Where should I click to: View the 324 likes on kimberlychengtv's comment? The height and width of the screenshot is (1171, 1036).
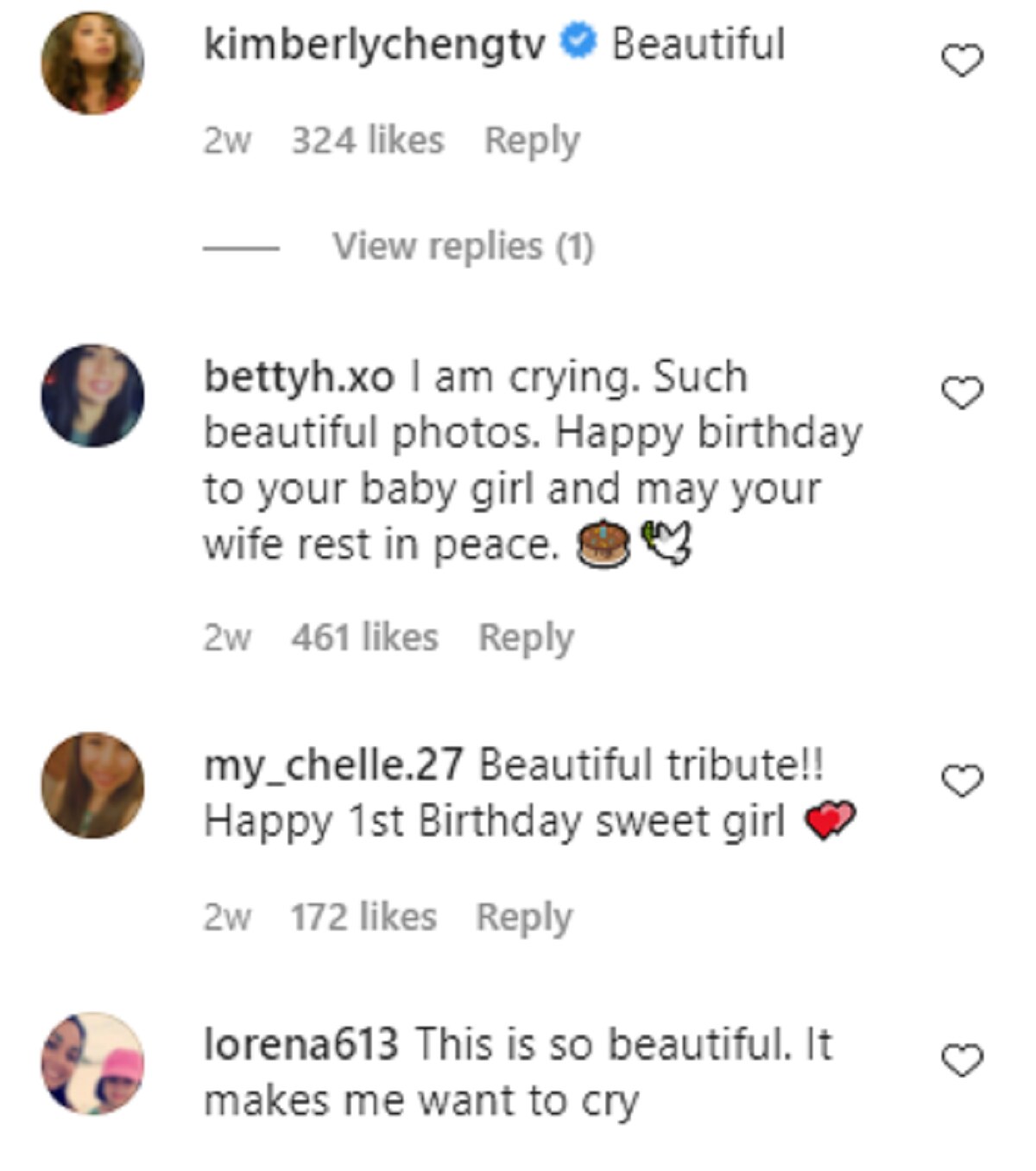(x=368, y=141)
